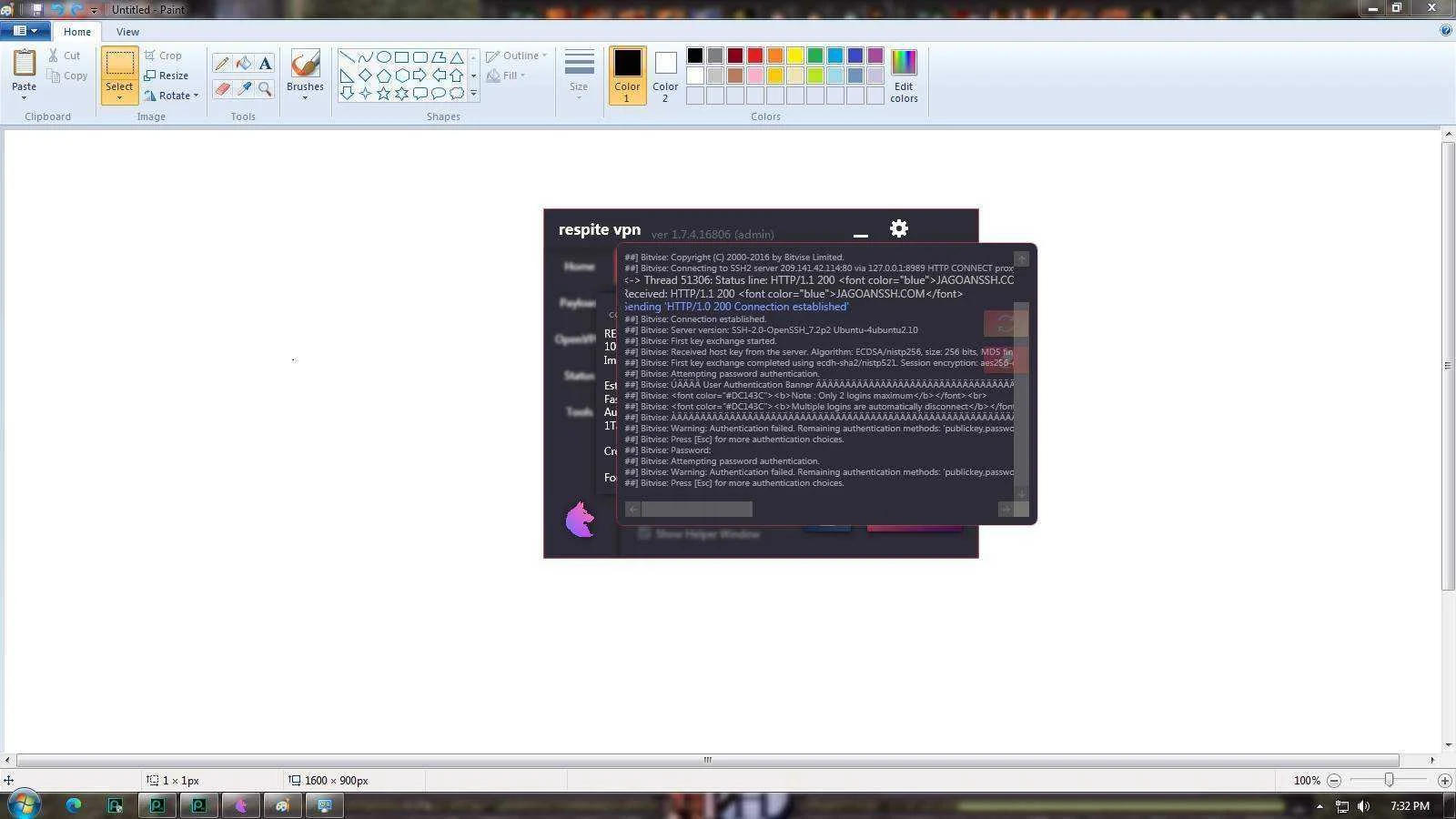Switch to the Home ribbon tab

(x=76, y=32)
